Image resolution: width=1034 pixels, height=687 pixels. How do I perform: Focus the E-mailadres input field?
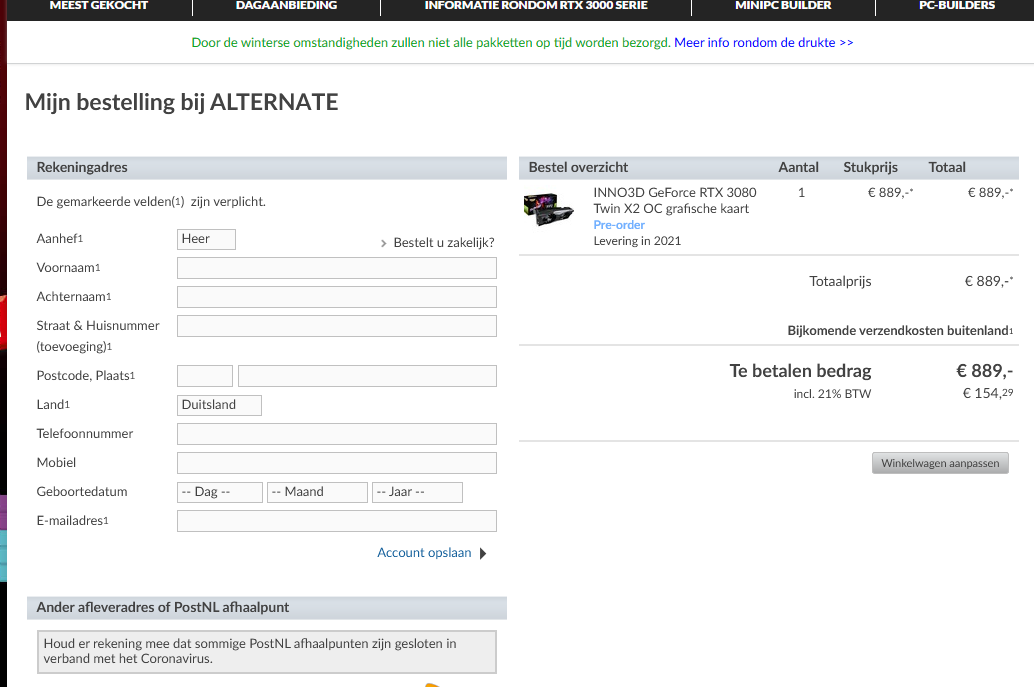point(336,521)
